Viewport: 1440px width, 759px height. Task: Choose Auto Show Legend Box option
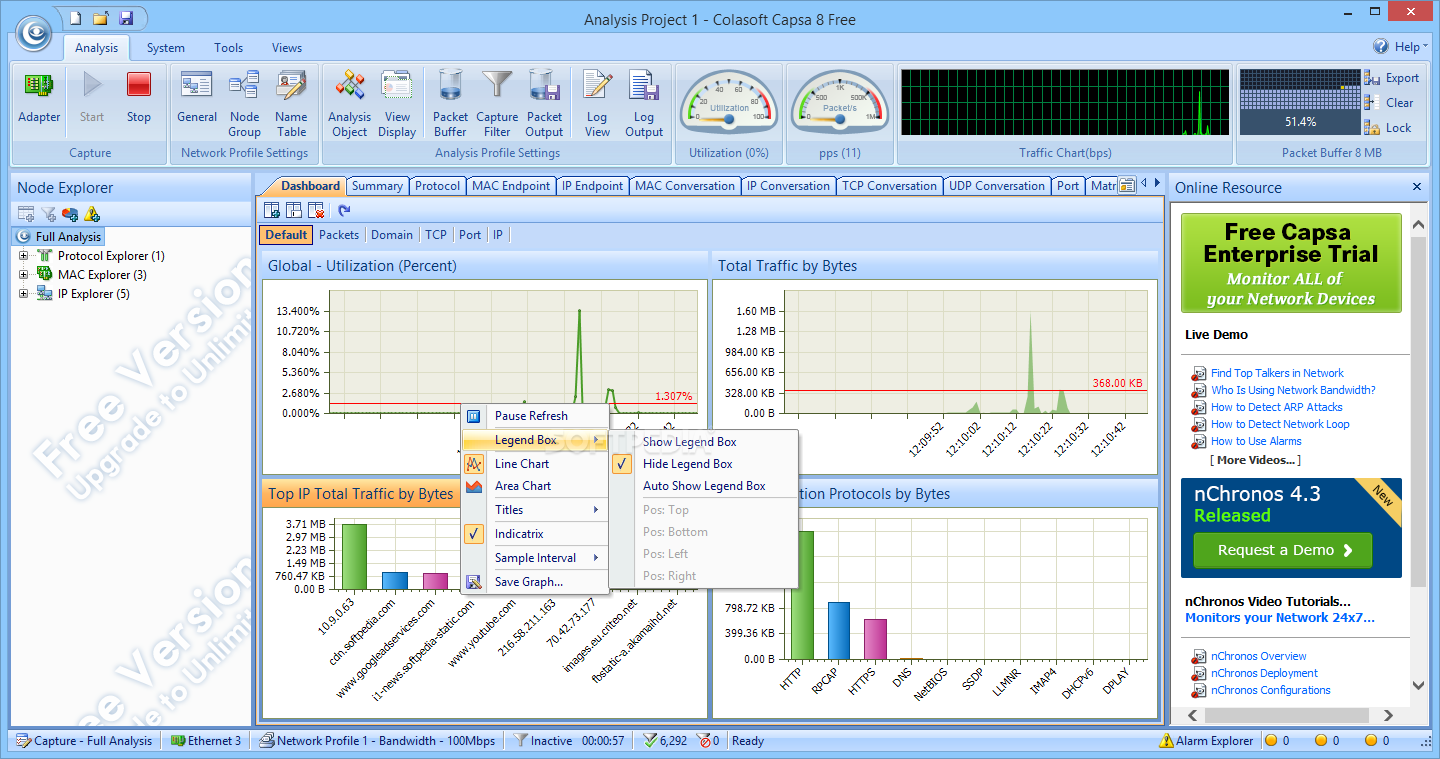704,486
